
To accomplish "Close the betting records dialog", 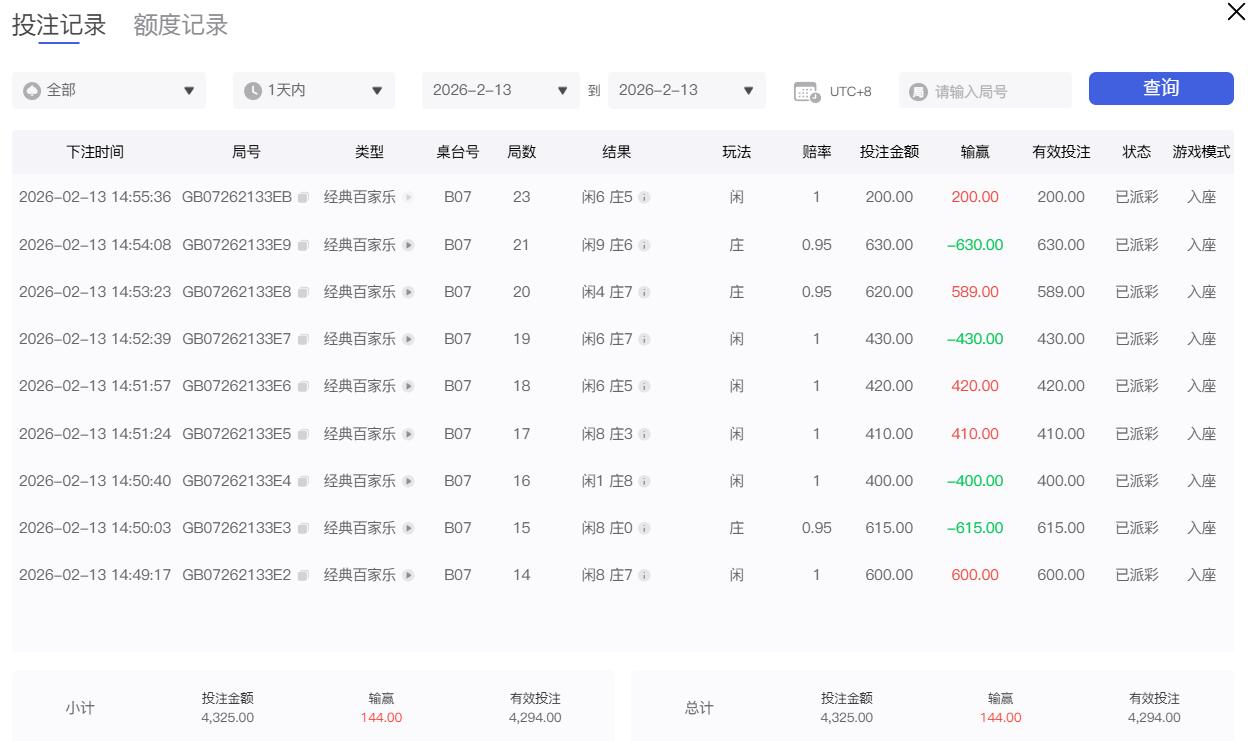I will pos(1236,12).
